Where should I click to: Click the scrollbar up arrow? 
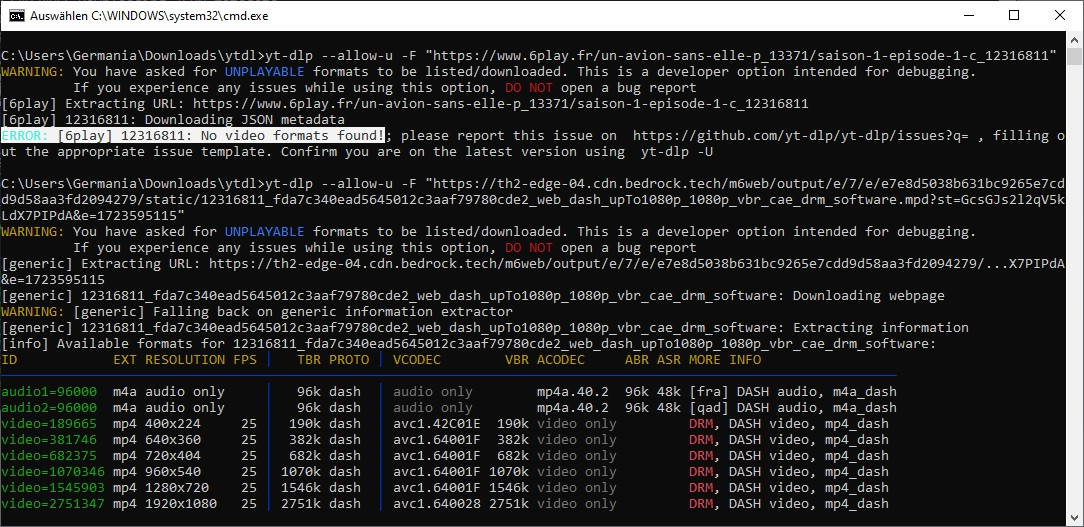click(1075, 40)
